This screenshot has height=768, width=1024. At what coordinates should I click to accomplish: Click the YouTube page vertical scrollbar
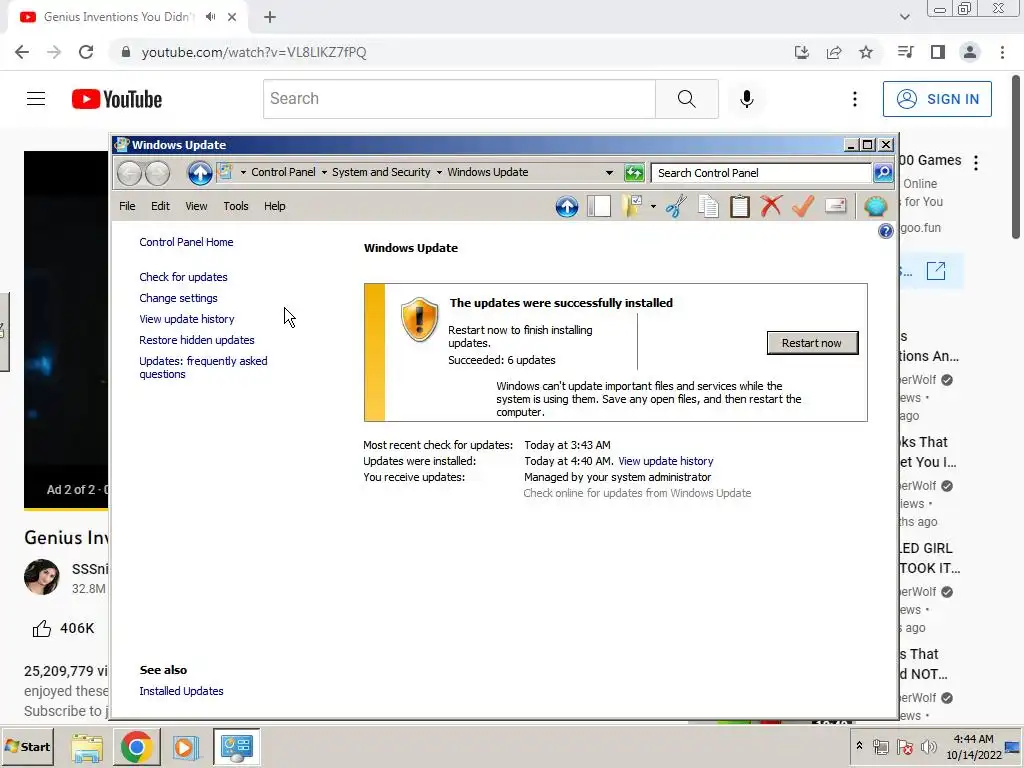(x=1016, y=157)
